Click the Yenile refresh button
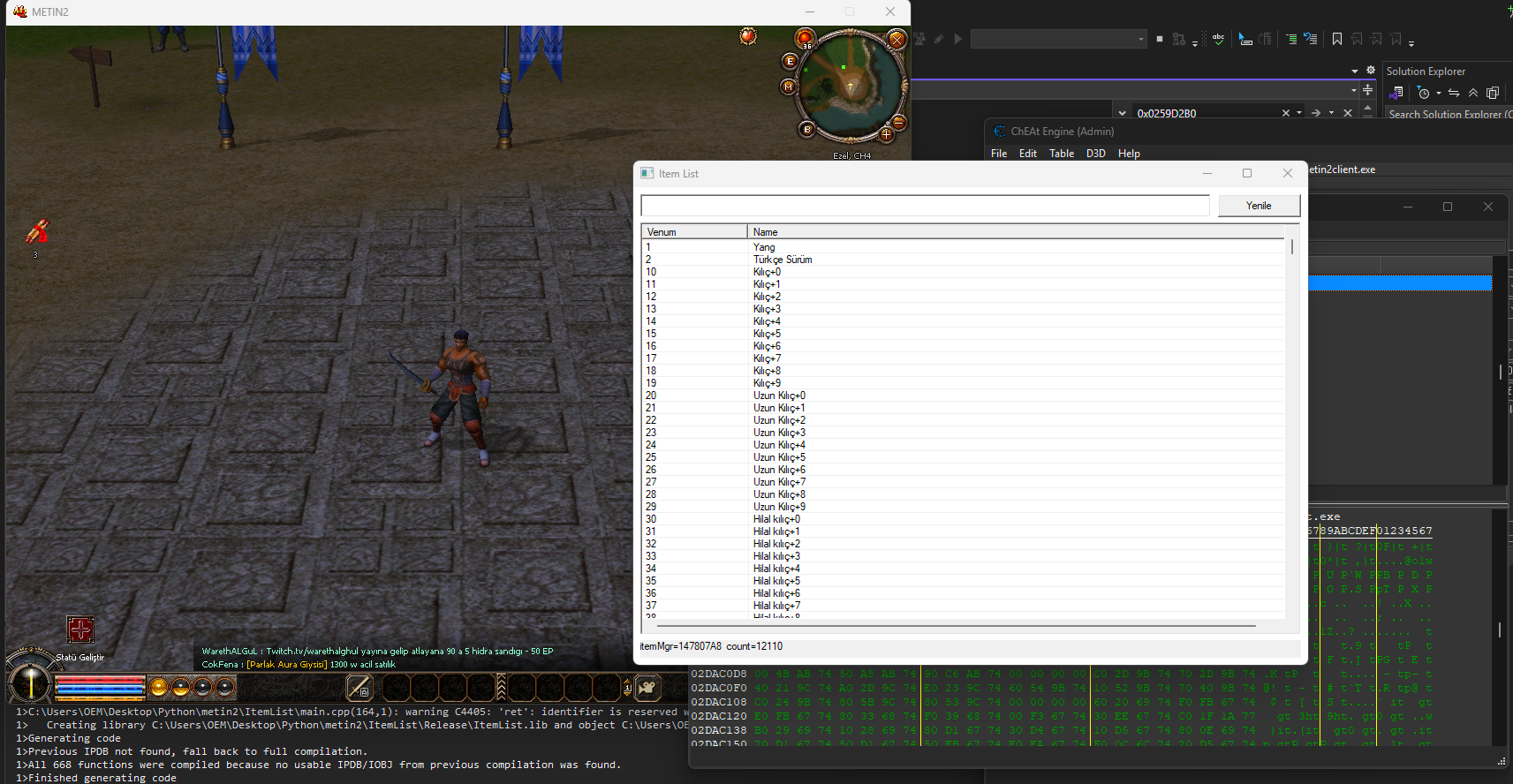Image resolution: width=1513 pixels, height=784 pixels. click(x=1259, y=206)
